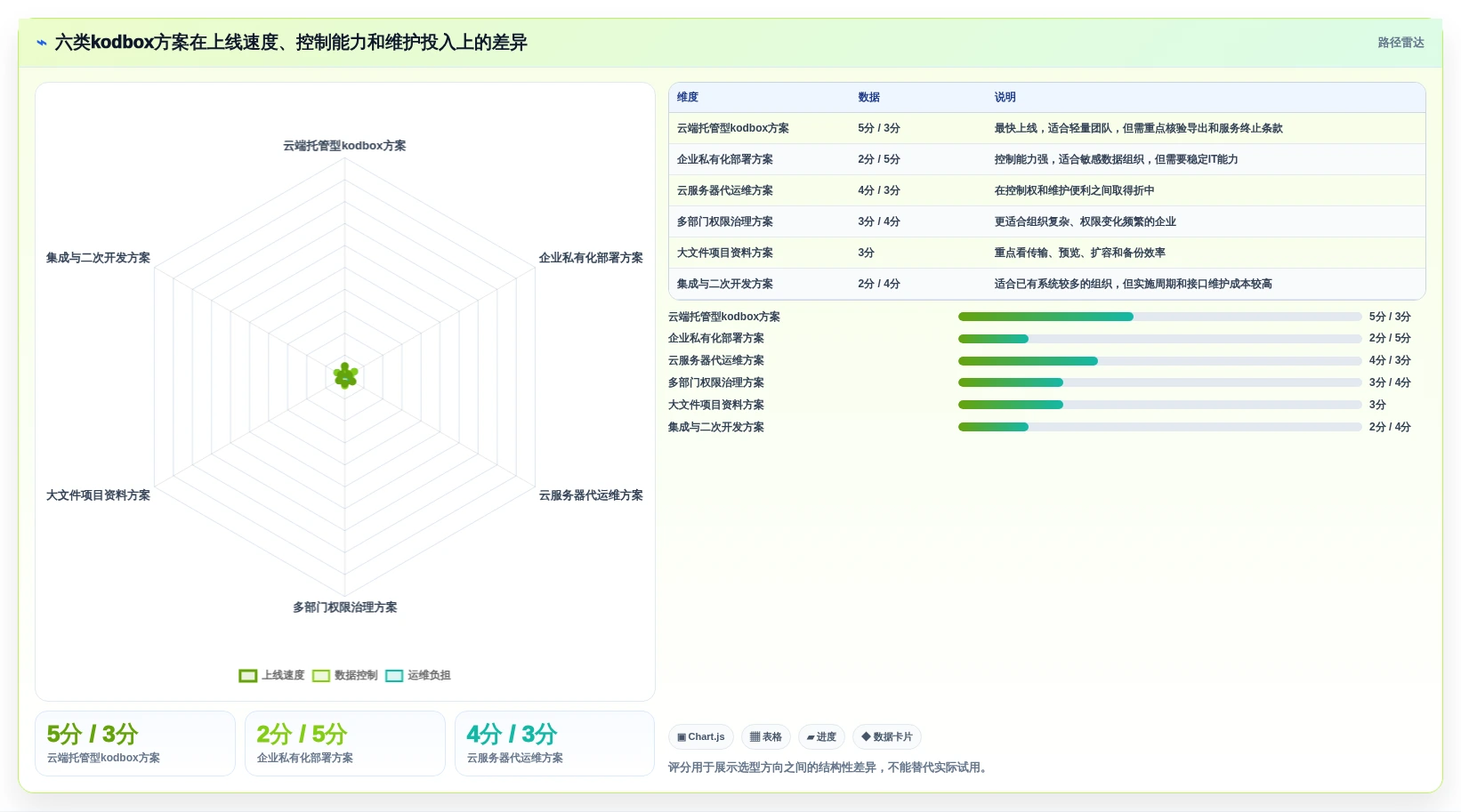Click the radar axis label 大文件项目资料方案
This screenshot has height=812, width=1461.
coord(98,495)
